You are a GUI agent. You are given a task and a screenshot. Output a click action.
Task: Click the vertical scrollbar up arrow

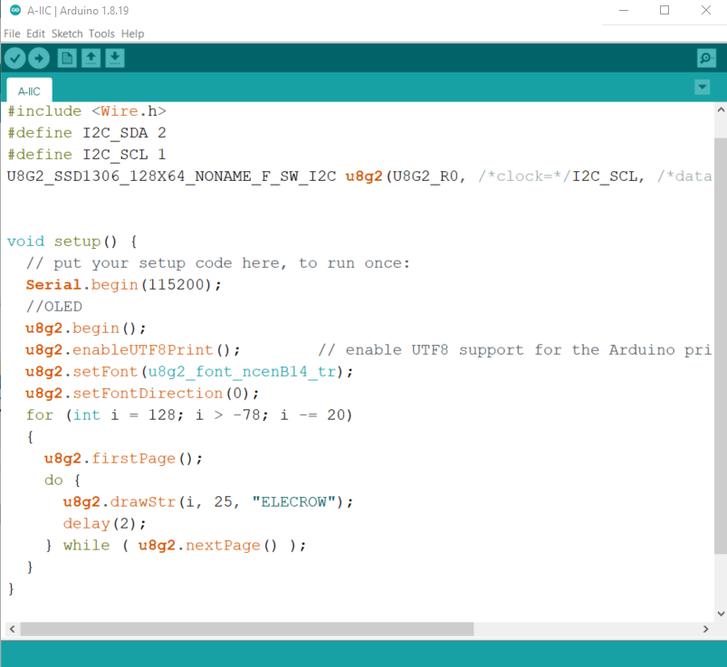point(721,110)
